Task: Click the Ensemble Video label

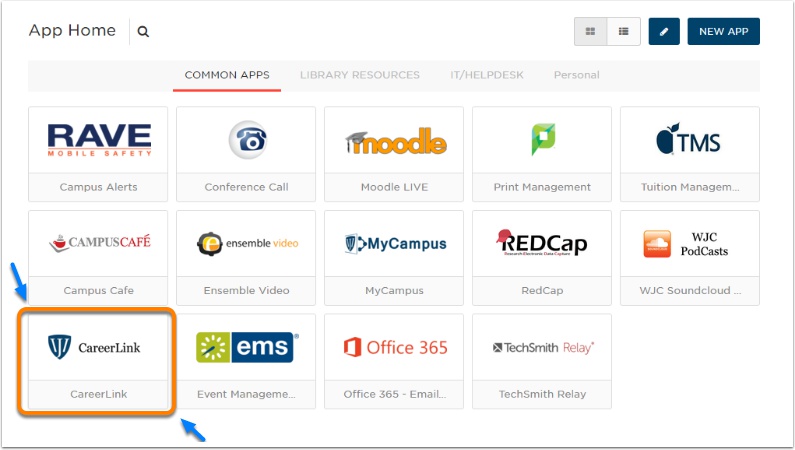Action: pos(246,290)
